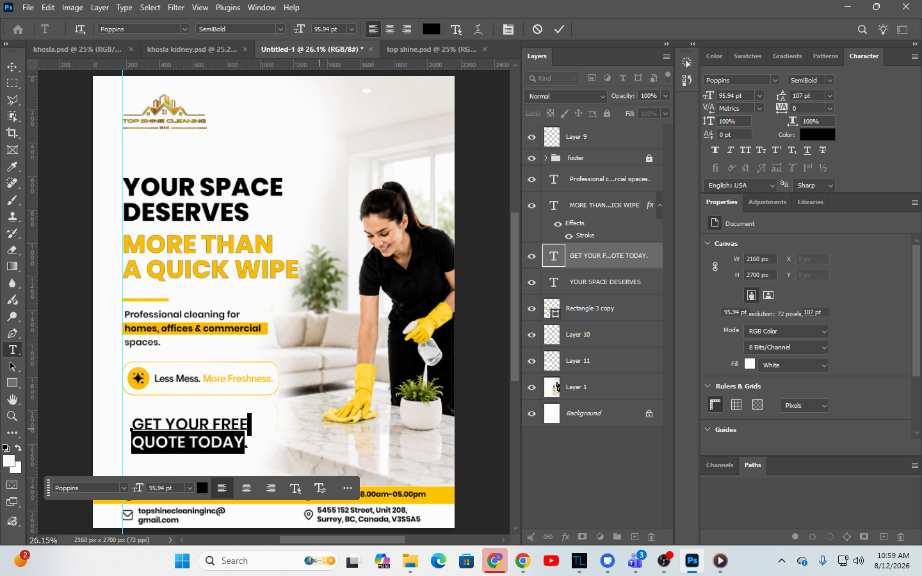Open the layer blend mode Normal dropdown
The width and height of the screenshot is (922, 576).
(x=566, y=96)
